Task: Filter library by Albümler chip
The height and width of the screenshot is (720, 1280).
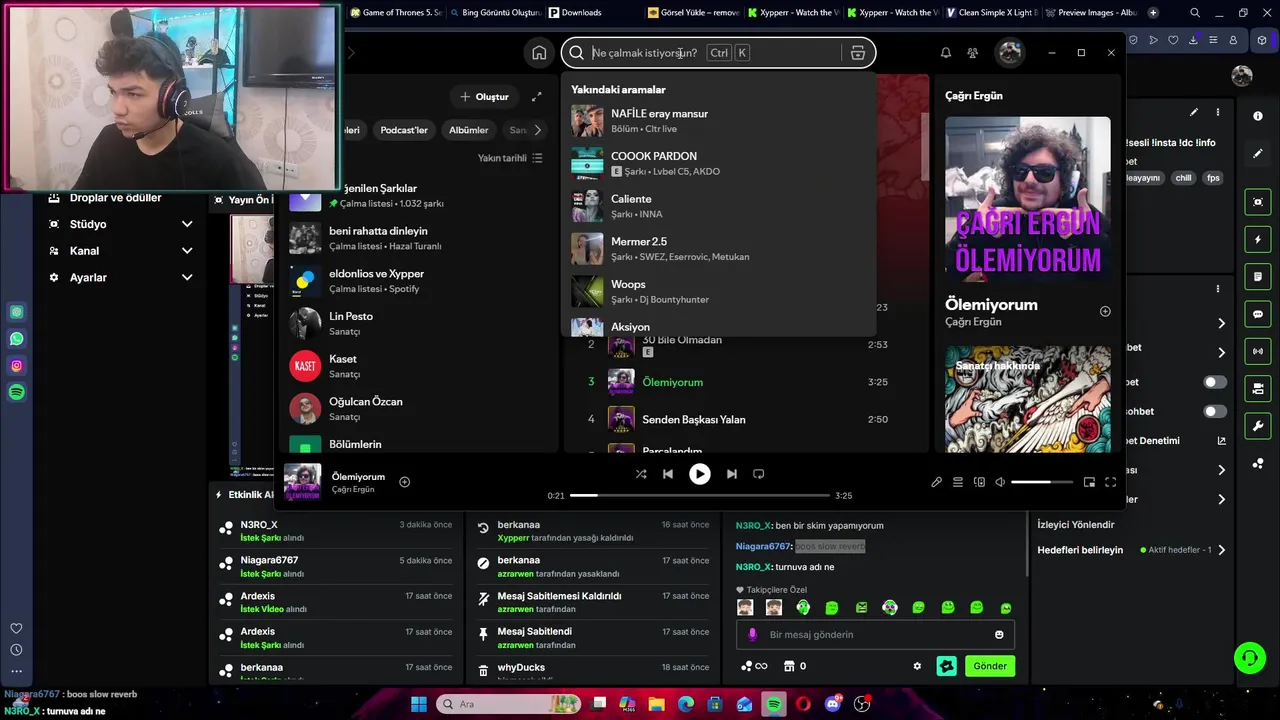Action: click(x=468, y=130)
